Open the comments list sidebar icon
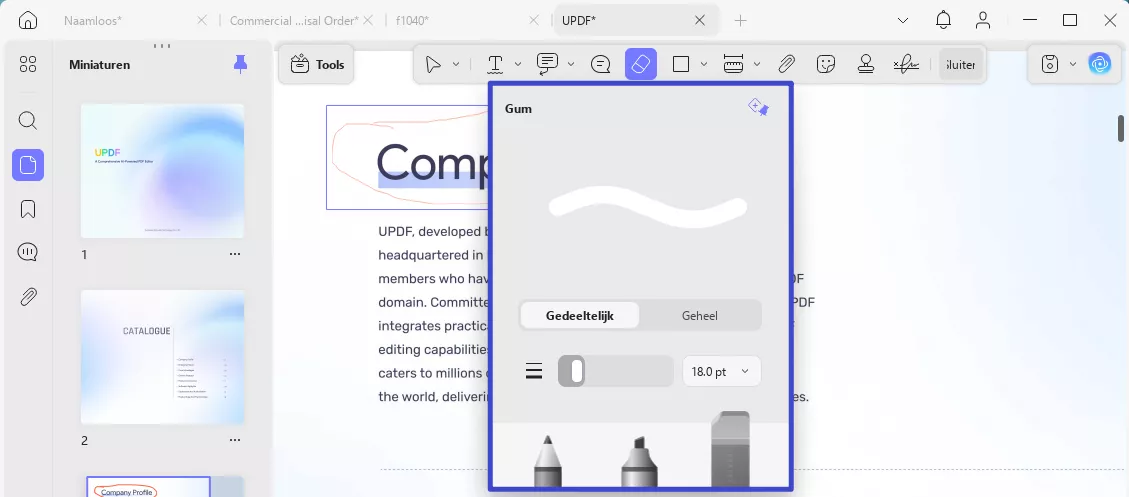 pyautogui.click(x=27, y=252)
